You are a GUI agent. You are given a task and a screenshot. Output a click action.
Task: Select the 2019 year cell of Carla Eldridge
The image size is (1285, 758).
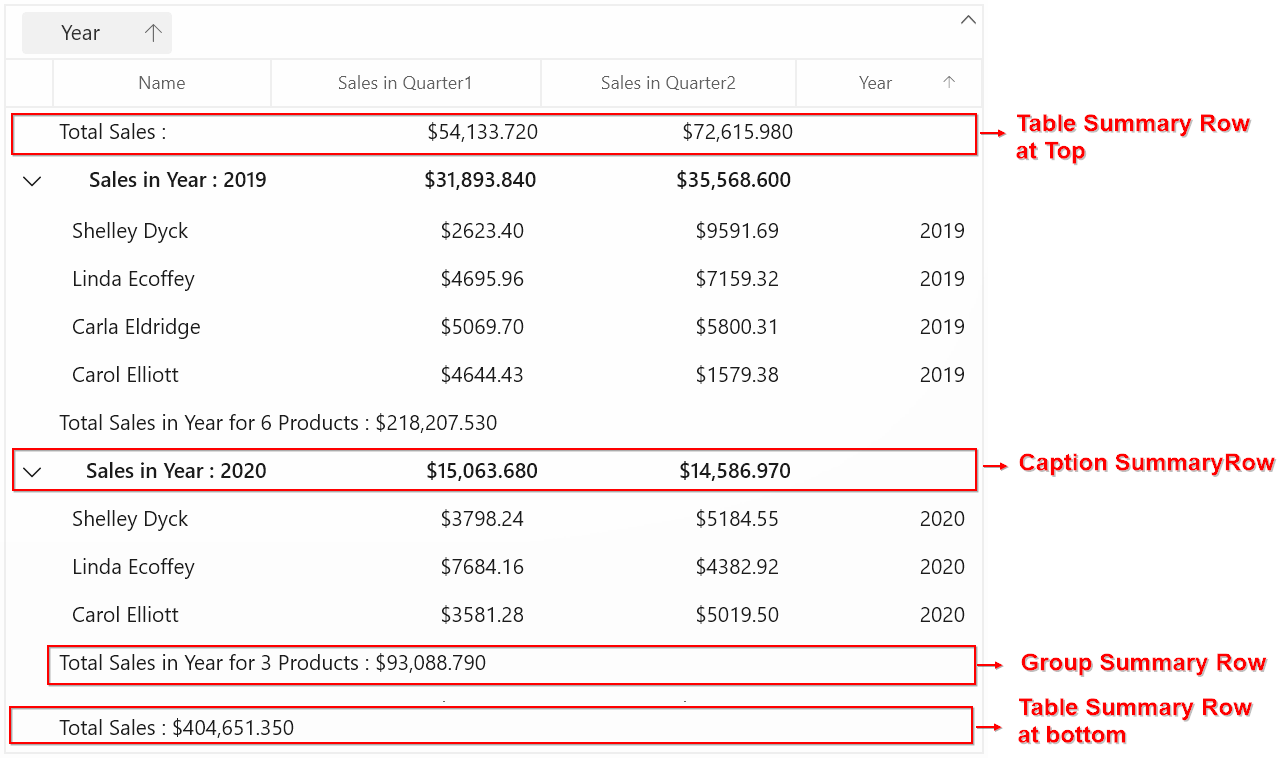click(942, 327)
